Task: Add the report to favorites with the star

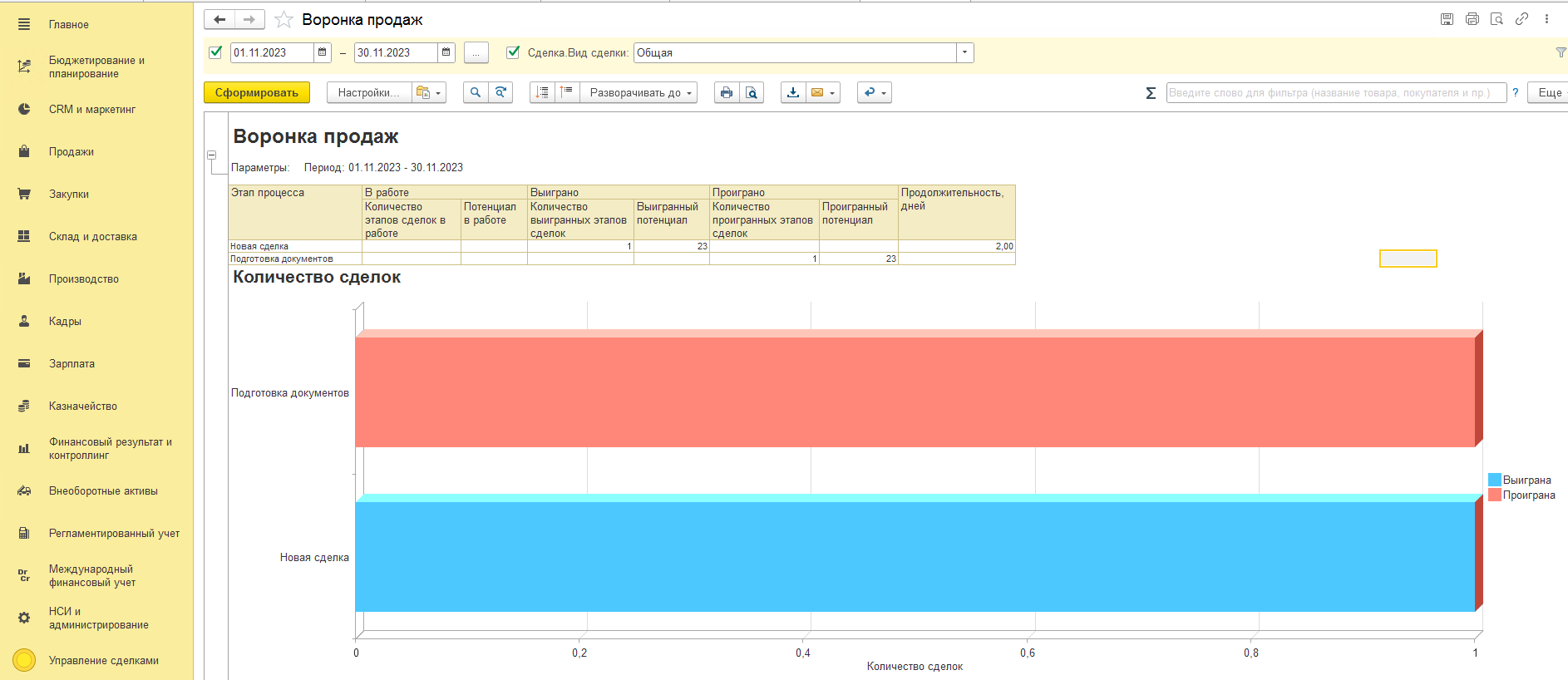Action: pyautogui.click(x=284, y=19)
